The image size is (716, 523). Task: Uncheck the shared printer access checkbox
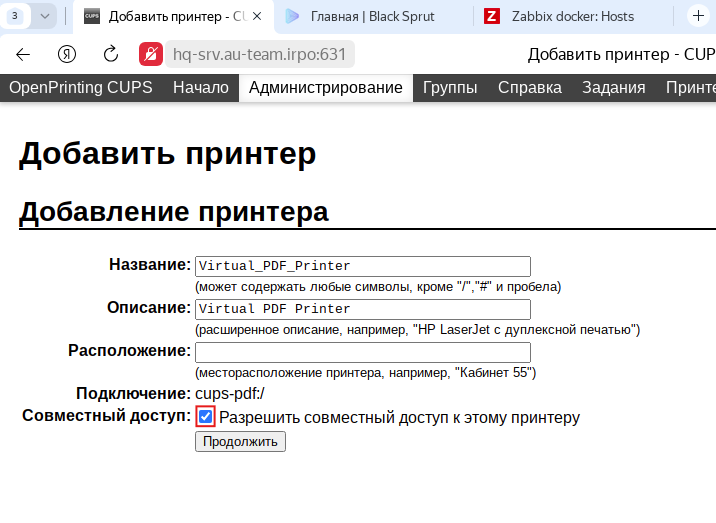pyautogui.click(x=205, y=417)
